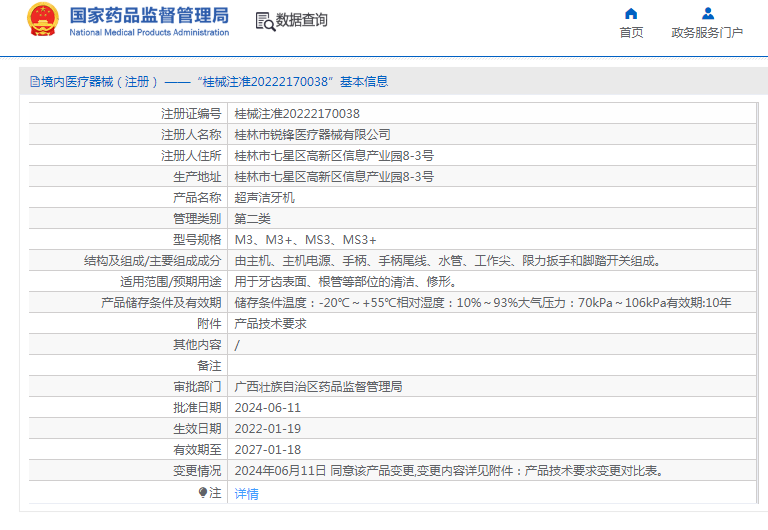This screenshot has width=768, height=530.
Task: Open 政务服务门户 text link
Action: point(707,33)
